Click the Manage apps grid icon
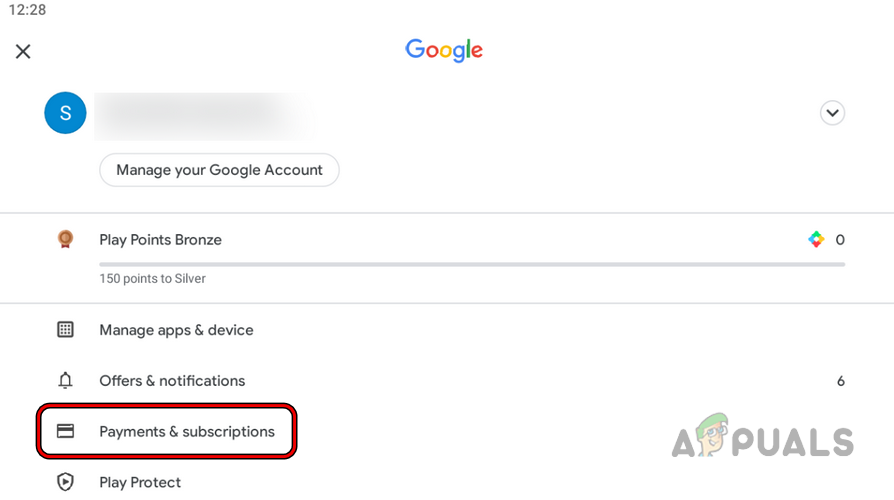Image resolution: width=894 pixels, height=500 pixels. coord(65,330)
